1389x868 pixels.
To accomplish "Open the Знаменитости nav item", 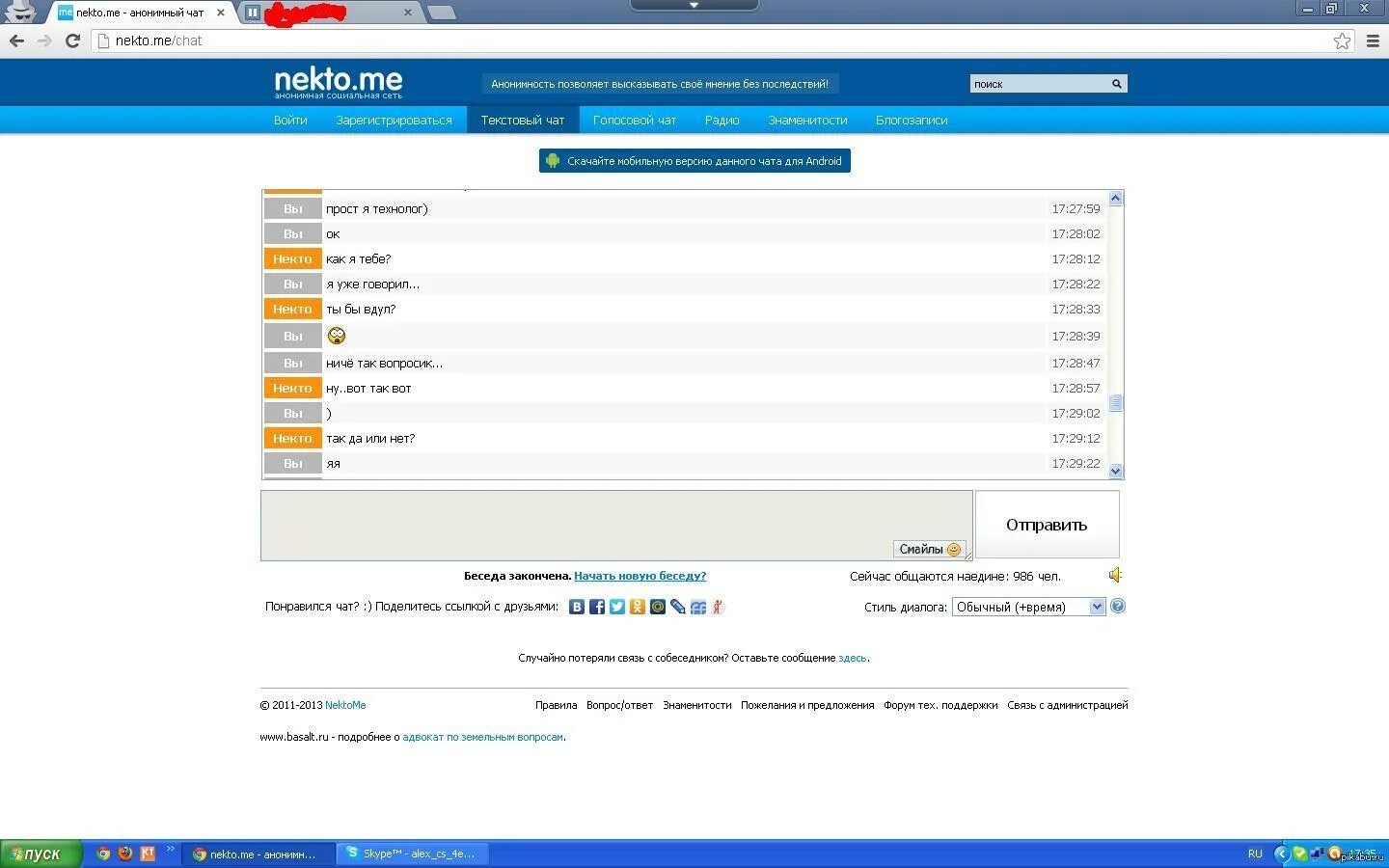I will click(807, 120).
